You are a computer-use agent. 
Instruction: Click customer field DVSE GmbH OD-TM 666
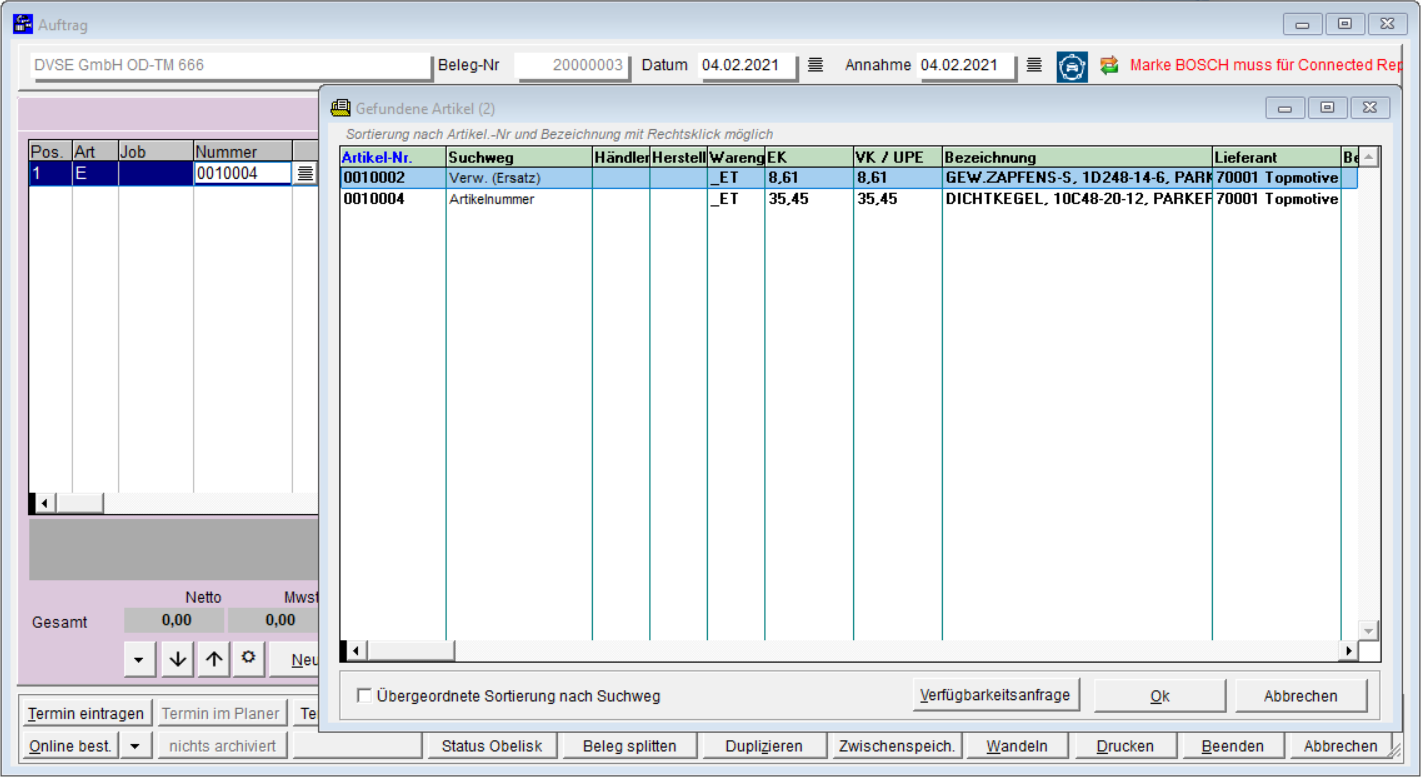230,65
